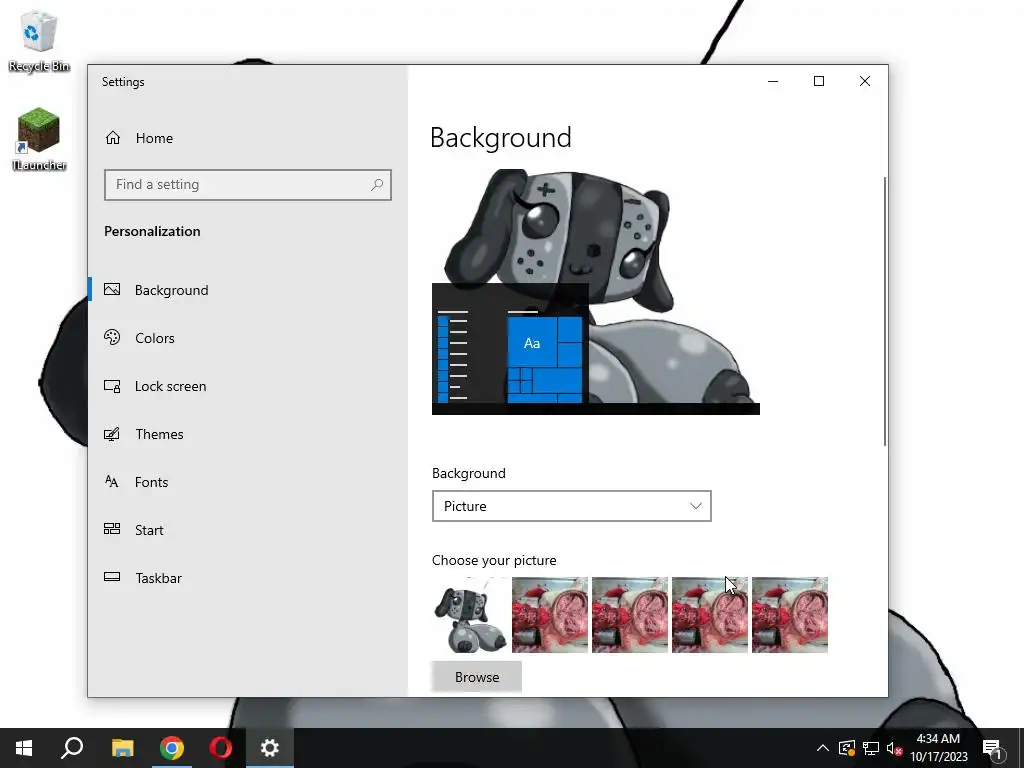Click the Settings window vertical scrollbar
1024x768 pixels.
point(885,311)
